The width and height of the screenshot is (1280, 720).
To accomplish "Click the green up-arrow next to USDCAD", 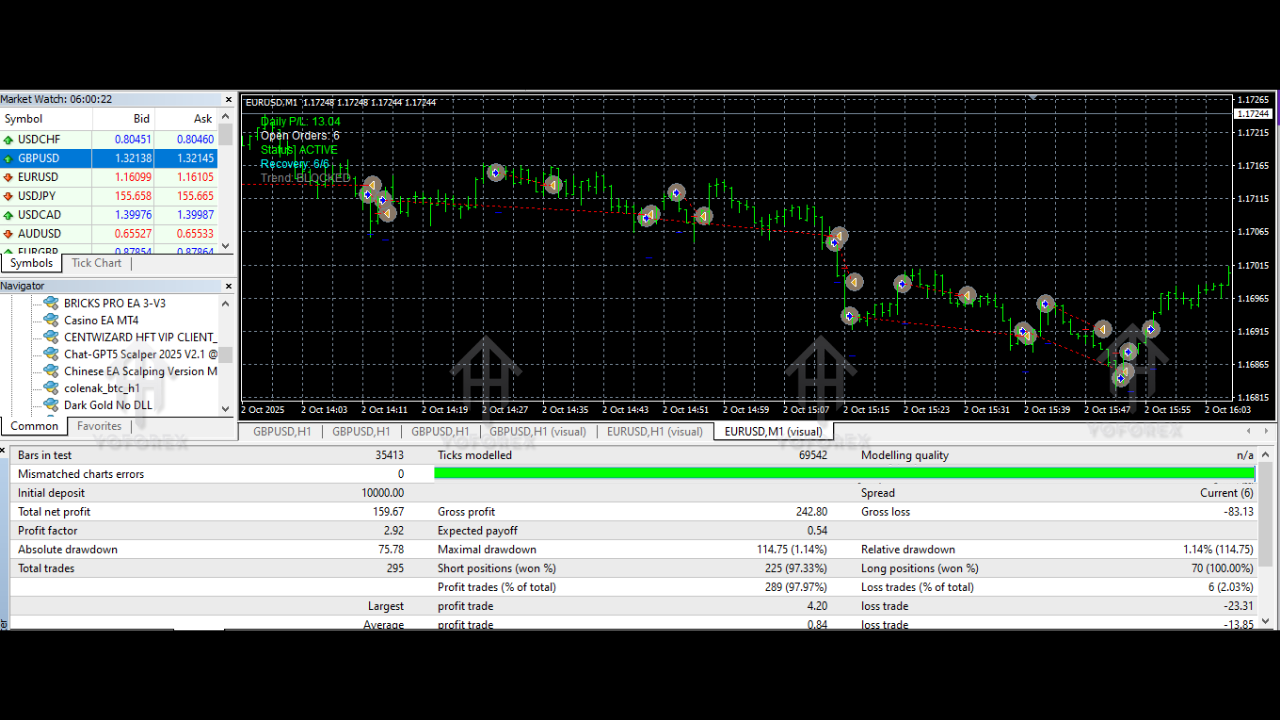I will click(8, 214).
